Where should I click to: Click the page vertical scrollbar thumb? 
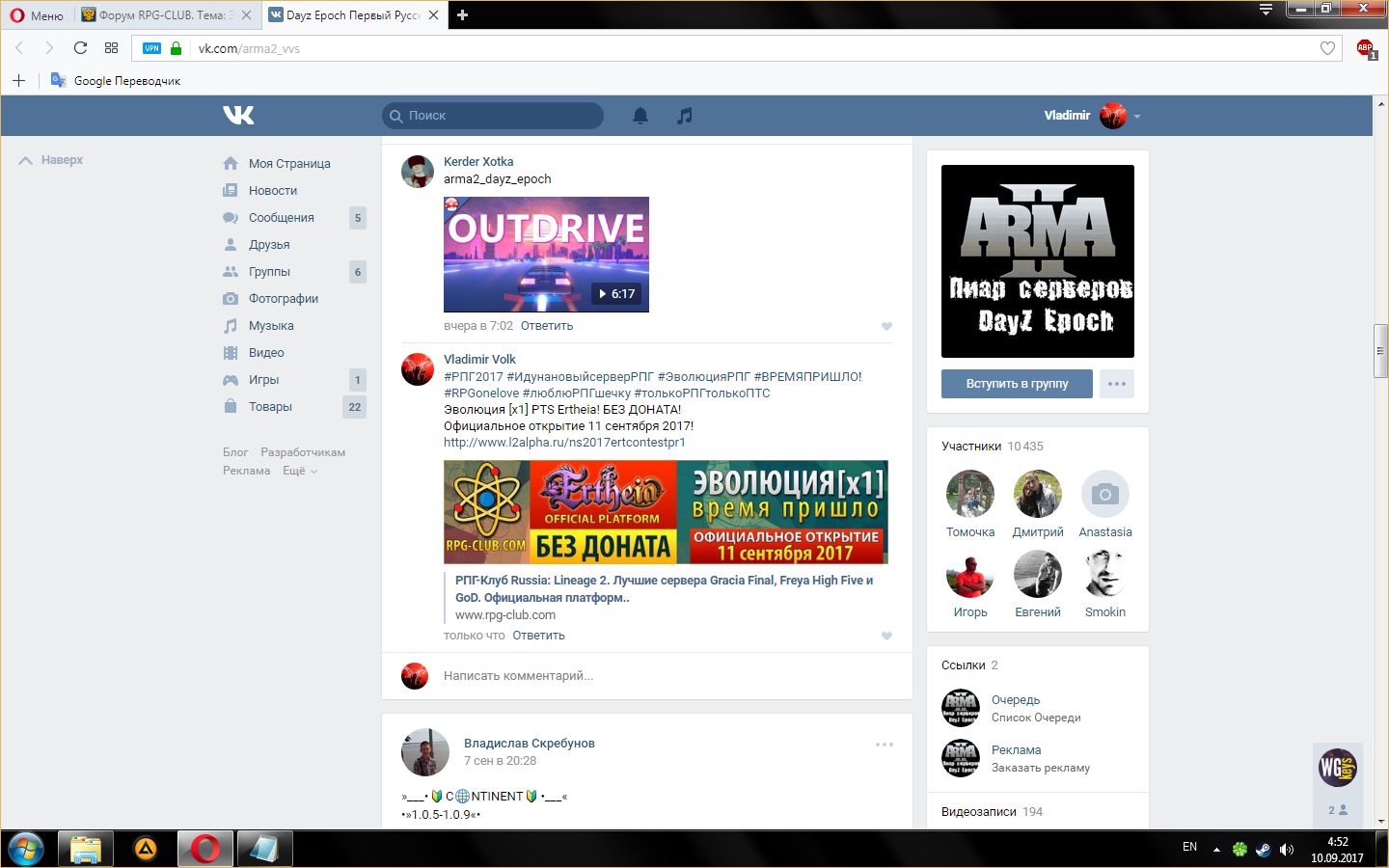(x=1380, y=352)
